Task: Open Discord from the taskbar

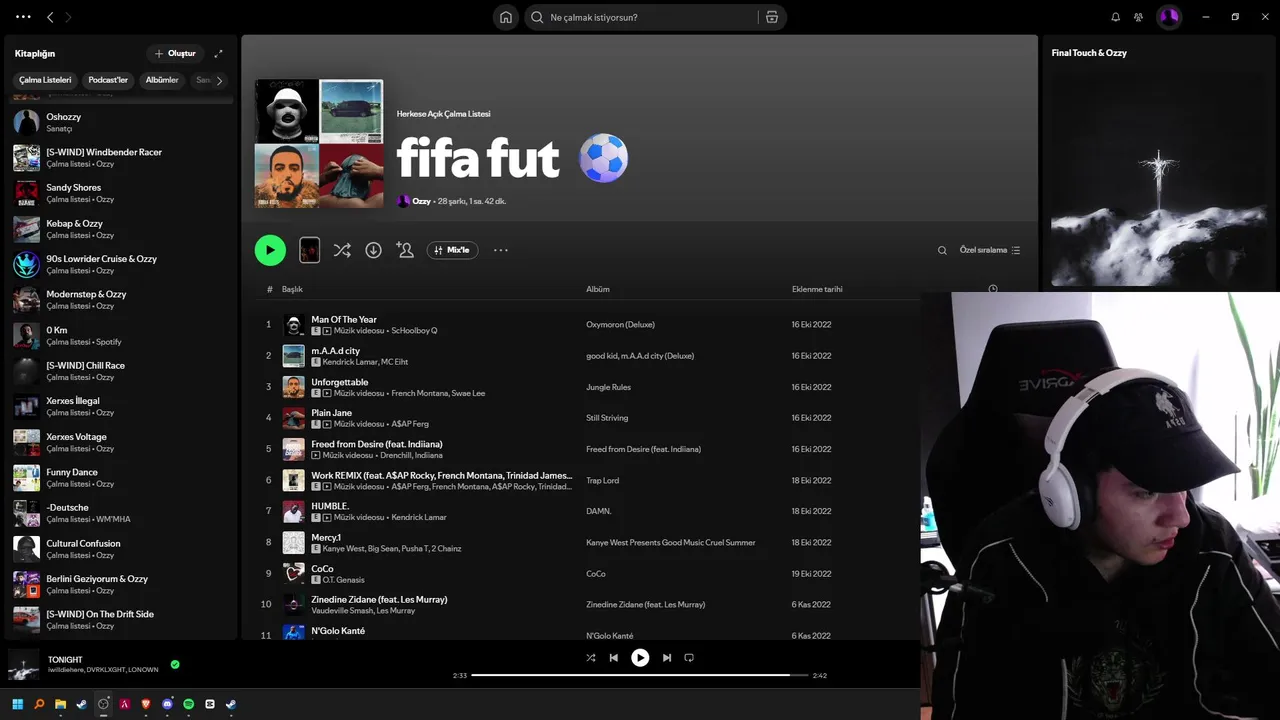Action: 167,704
